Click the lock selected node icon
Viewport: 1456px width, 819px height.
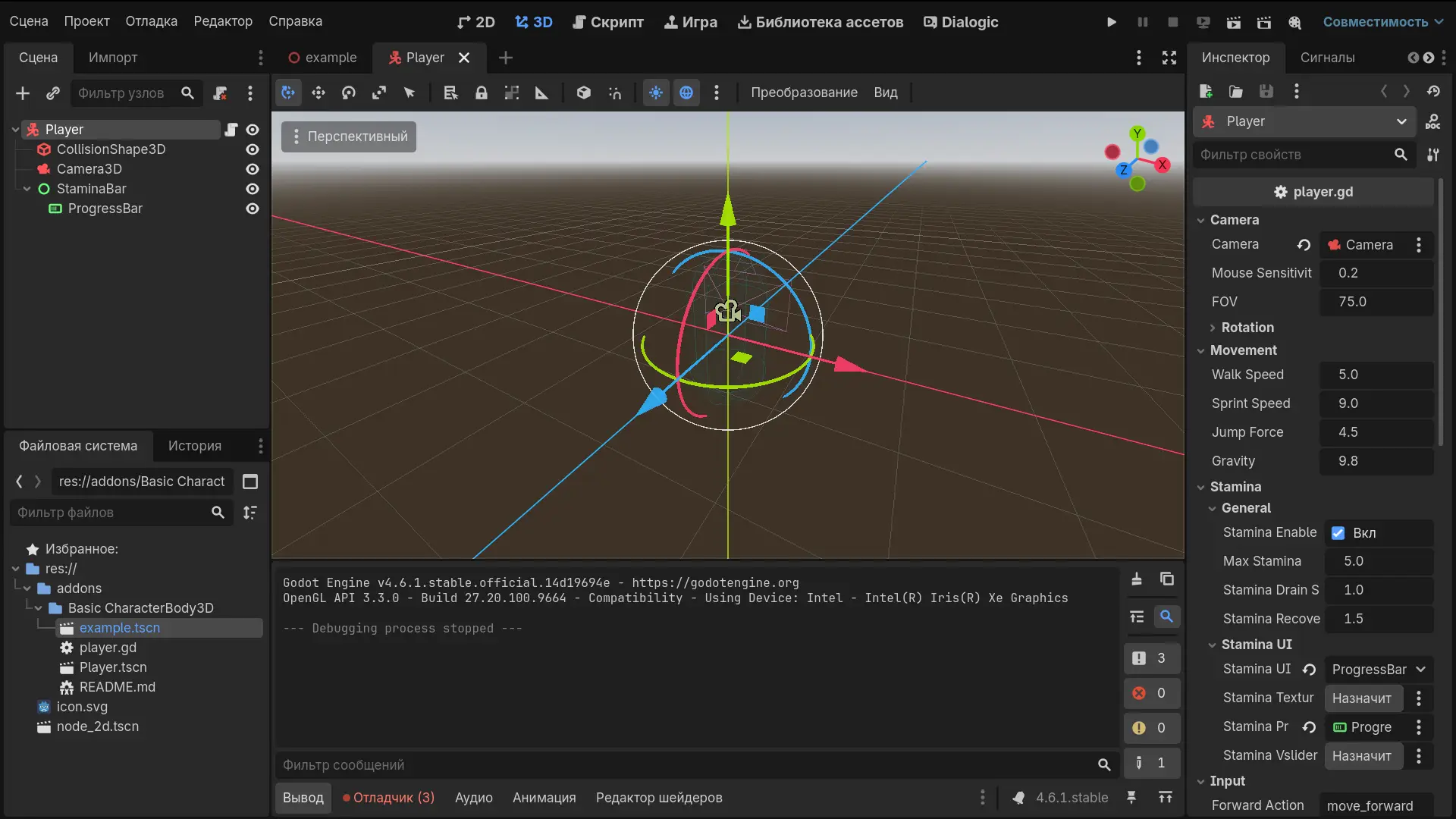pyautogui.click(x=482, y=93)
